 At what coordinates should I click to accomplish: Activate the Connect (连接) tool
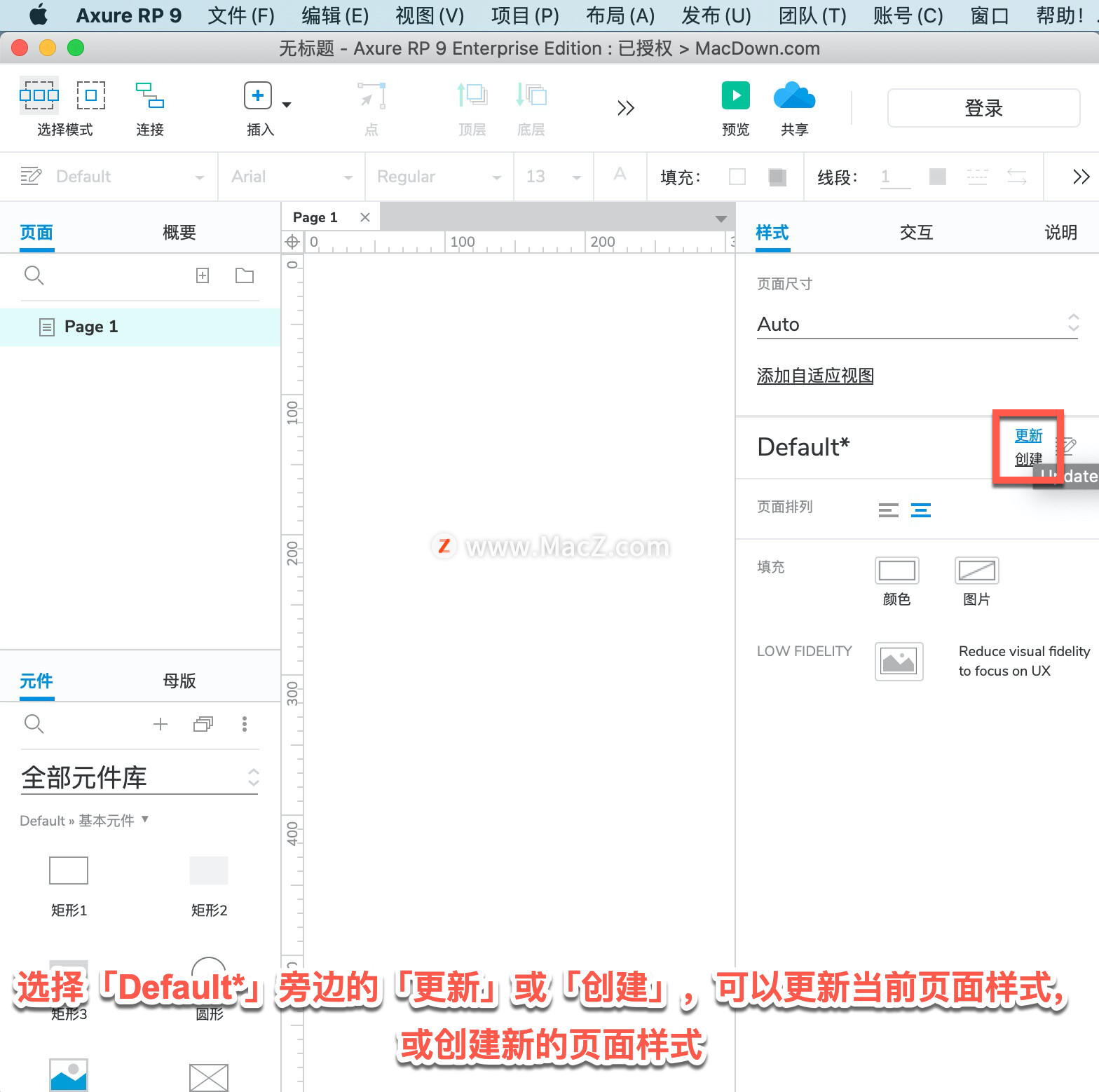pyautogui.click(x=150, y=95)
